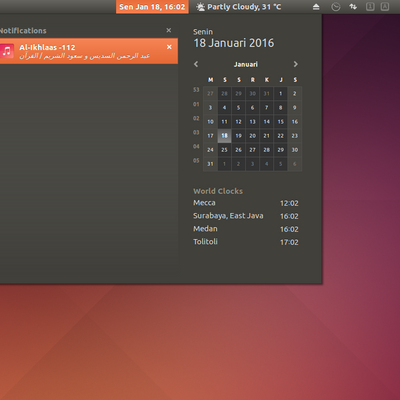Open the Al-Ikhlaas -112 notification
Image resolution: width=400 pixels, height=400 pixels.
point(89,51)
